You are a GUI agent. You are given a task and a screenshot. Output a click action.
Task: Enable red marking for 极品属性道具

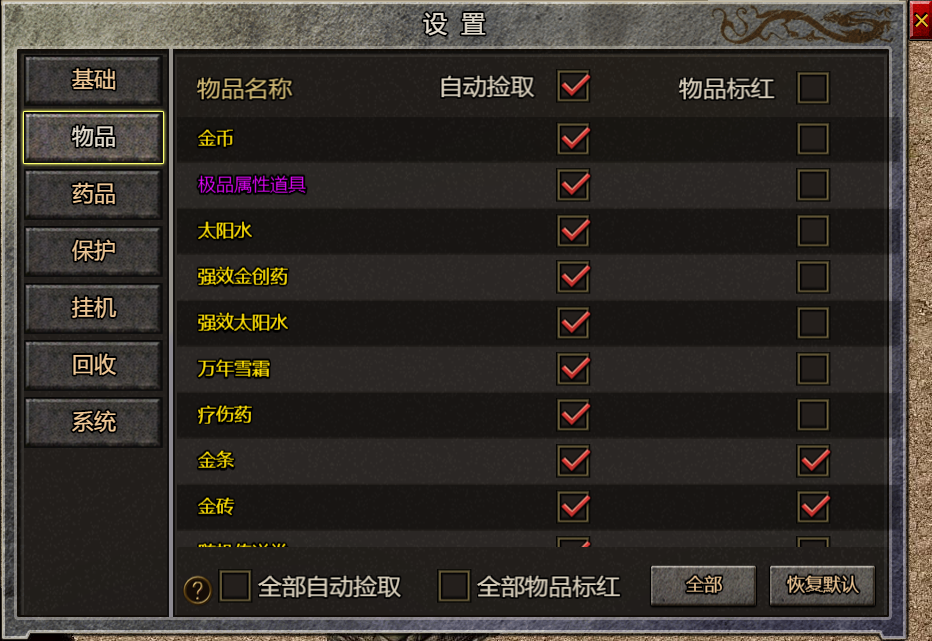coord(813,185)
